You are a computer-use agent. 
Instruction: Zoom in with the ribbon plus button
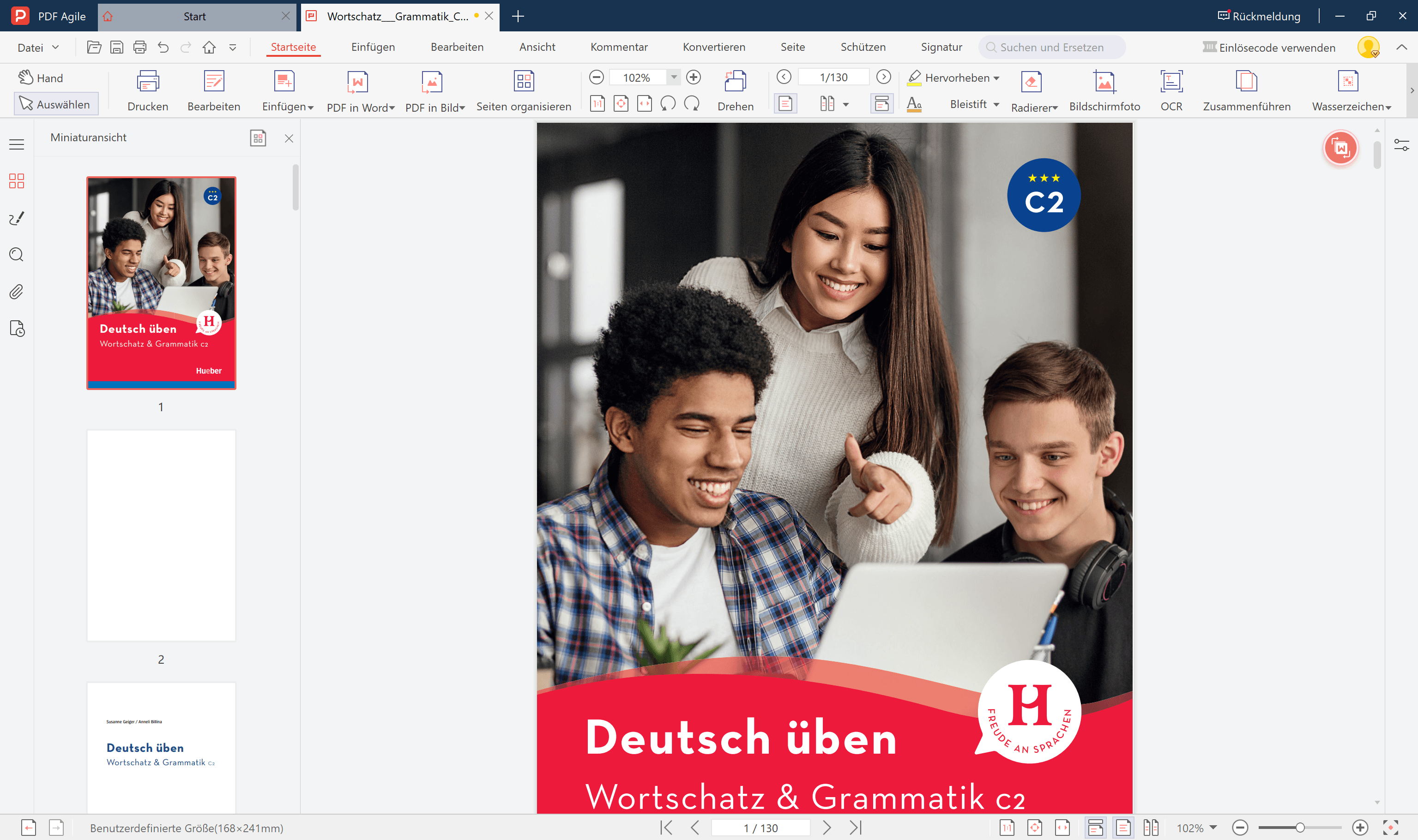[693, 77]
